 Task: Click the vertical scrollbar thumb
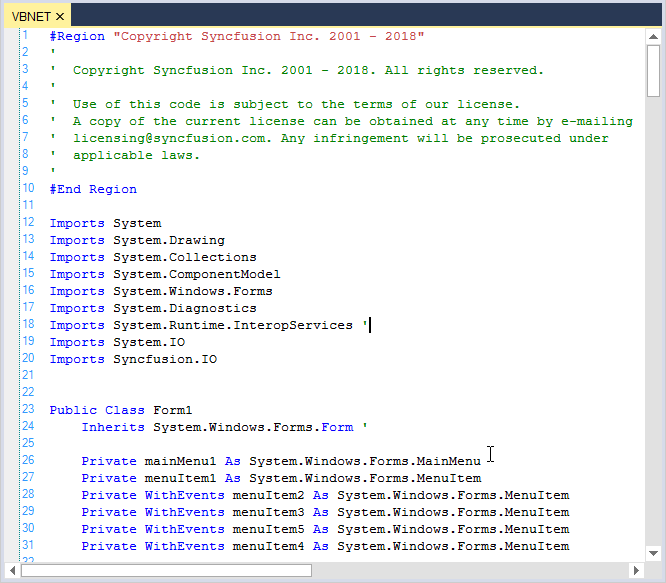(653, 71)
